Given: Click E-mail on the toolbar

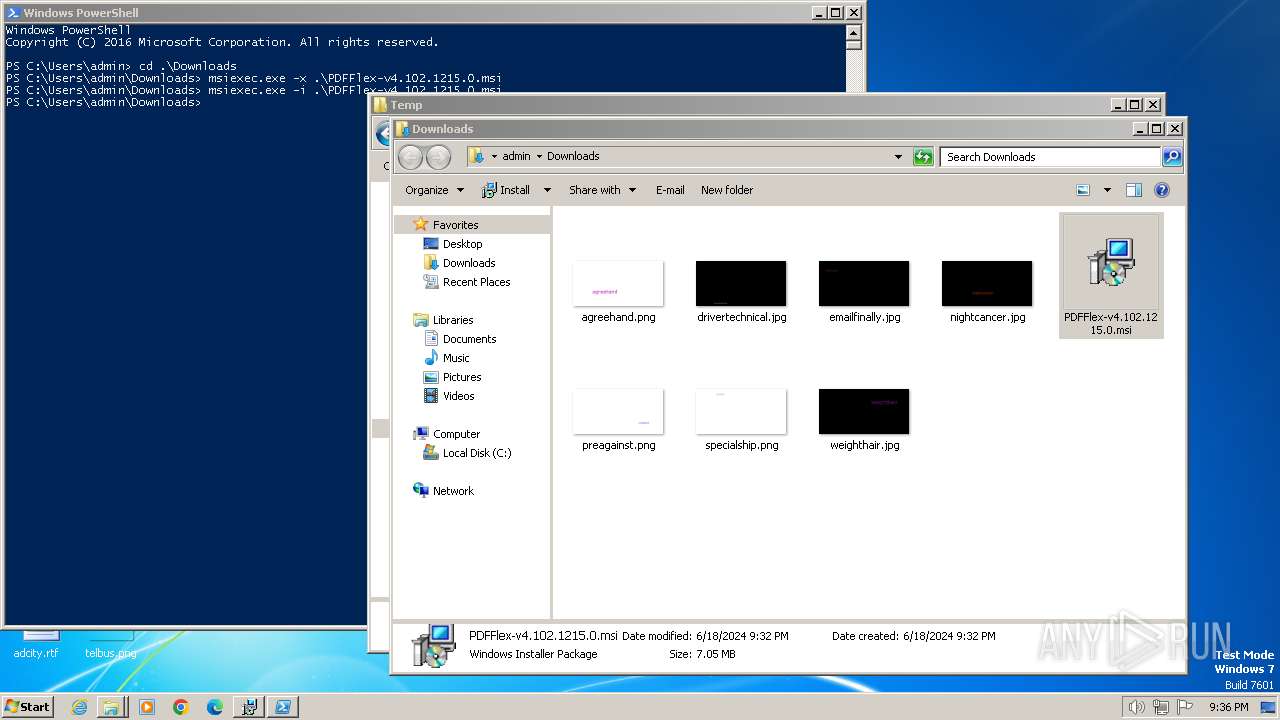Looking at the screenshot, I should (670, 190).
